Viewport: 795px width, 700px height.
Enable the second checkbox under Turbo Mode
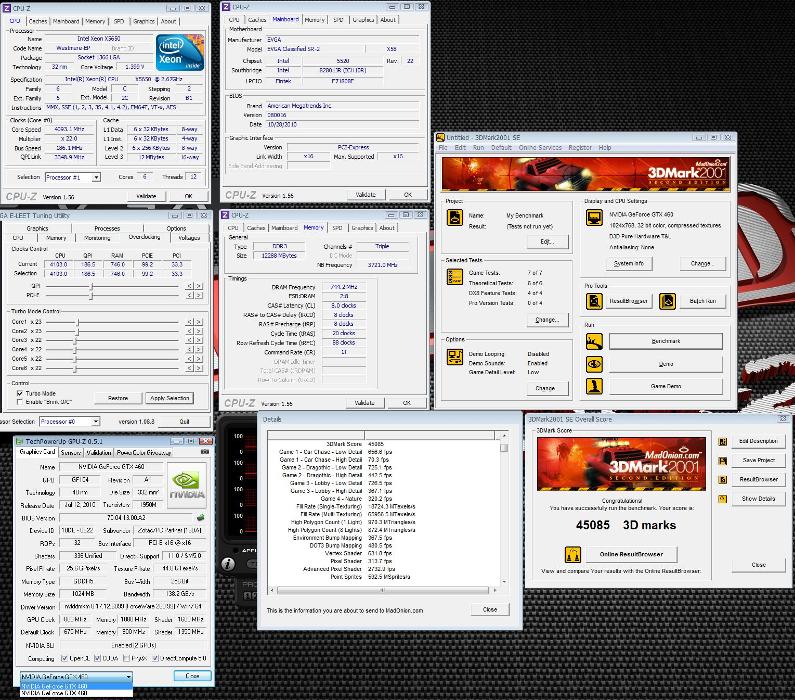click(20, 402)
